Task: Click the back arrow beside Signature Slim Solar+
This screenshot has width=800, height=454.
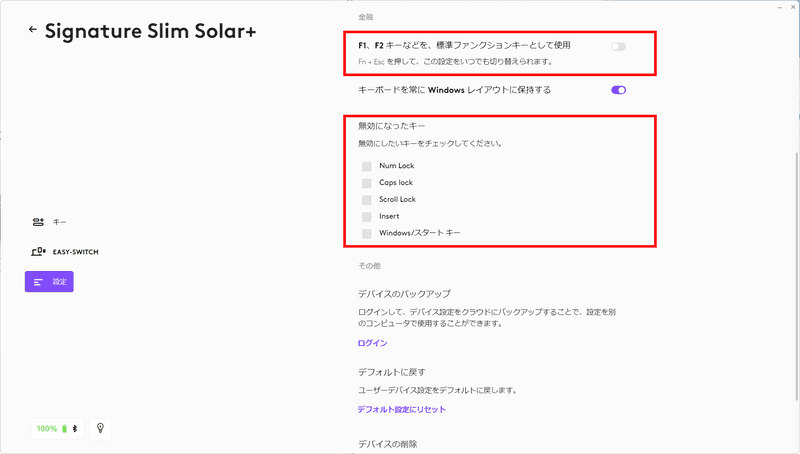Action: (x=33, y=30)
